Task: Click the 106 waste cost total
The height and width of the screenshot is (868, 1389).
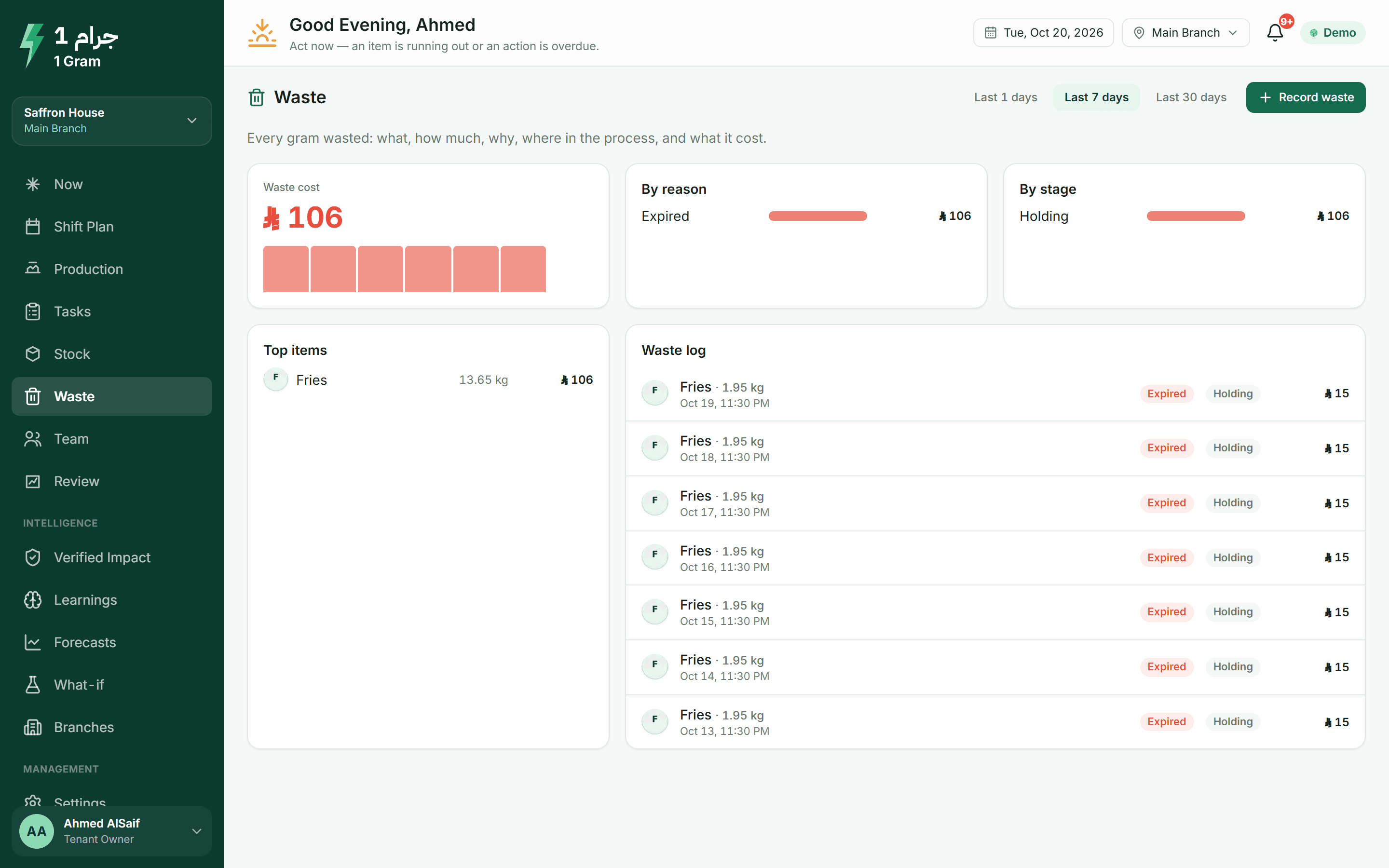Action: [x=303, y=217]
